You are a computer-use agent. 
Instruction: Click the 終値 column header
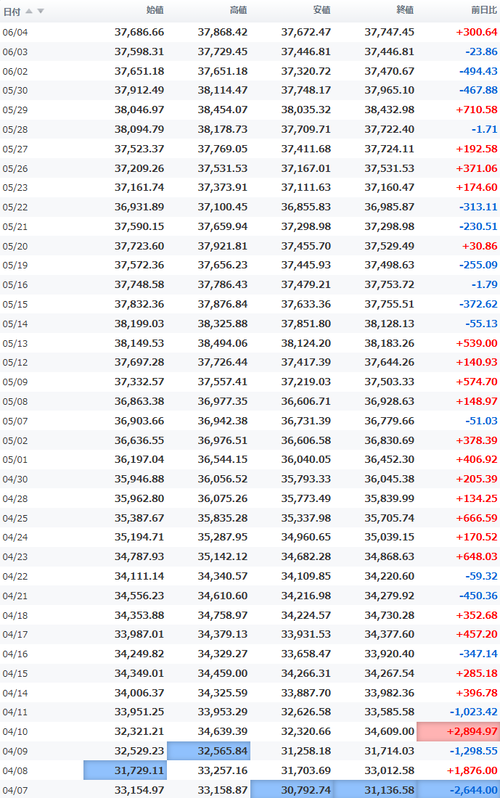tap(405, 10)
